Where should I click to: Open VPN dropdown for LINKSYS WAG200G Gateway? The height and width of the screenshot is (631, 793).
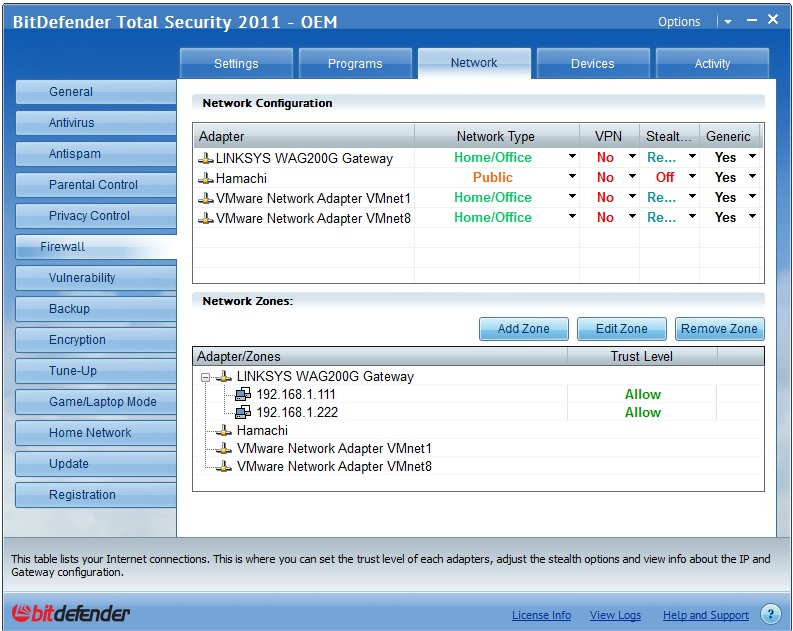(632, 156)
